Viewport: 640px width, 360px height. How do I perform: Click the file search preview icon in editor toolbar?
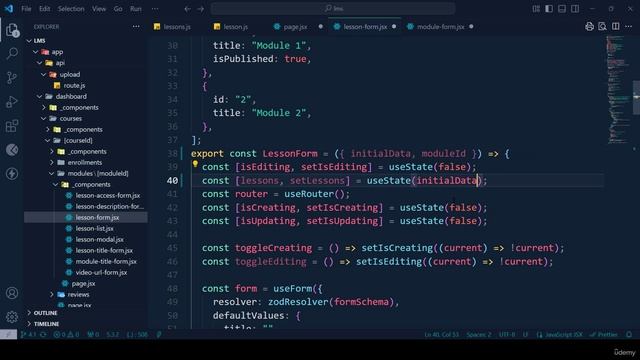pos(602,27)
